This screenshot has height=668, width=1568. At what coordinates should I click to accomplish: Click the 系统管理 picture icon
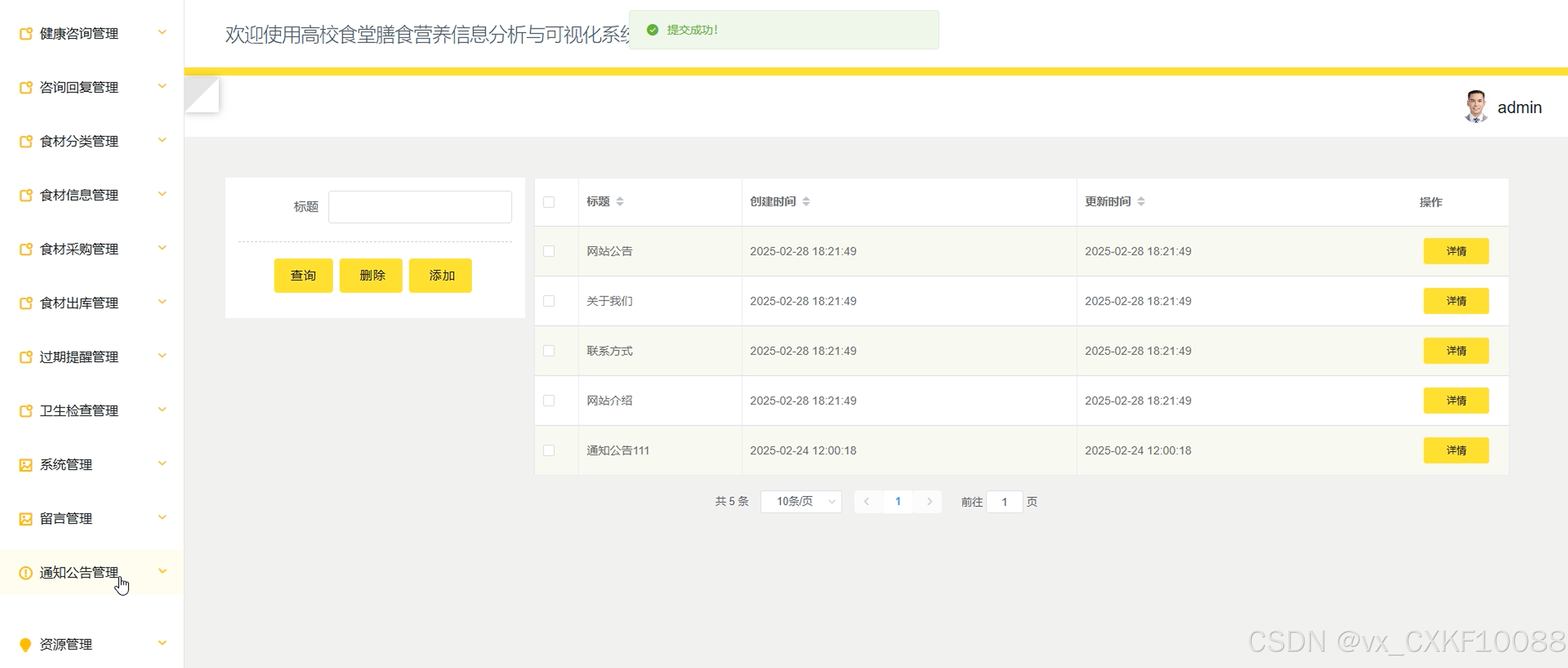coord(25,465)
